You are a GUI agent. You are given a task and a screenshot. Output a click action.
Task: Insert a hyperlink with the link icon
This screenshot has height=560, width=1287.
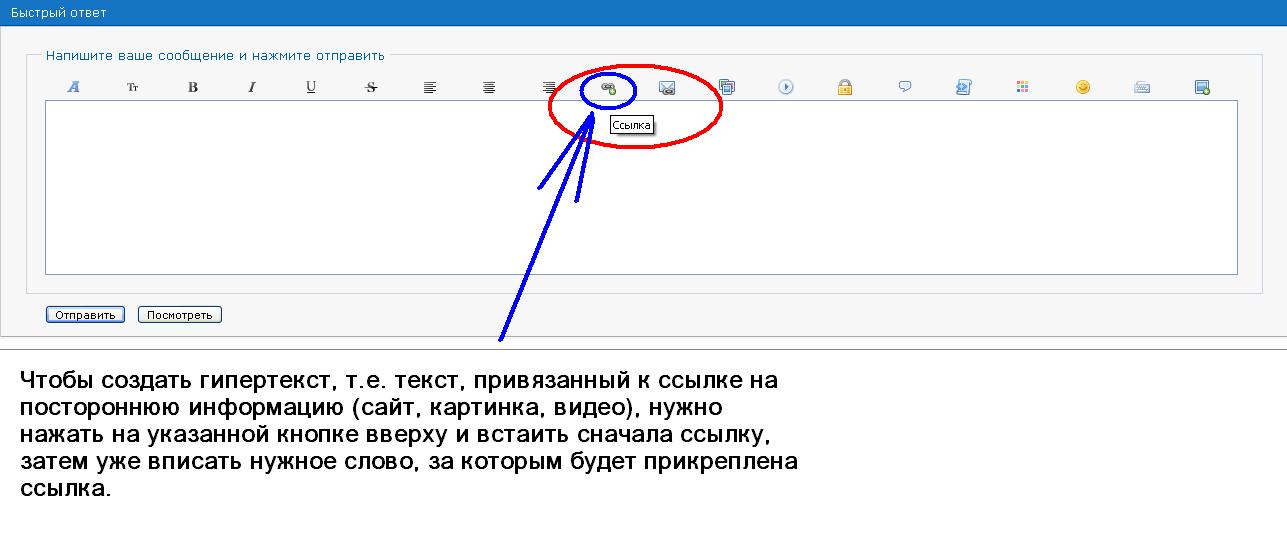click(608, 88)
